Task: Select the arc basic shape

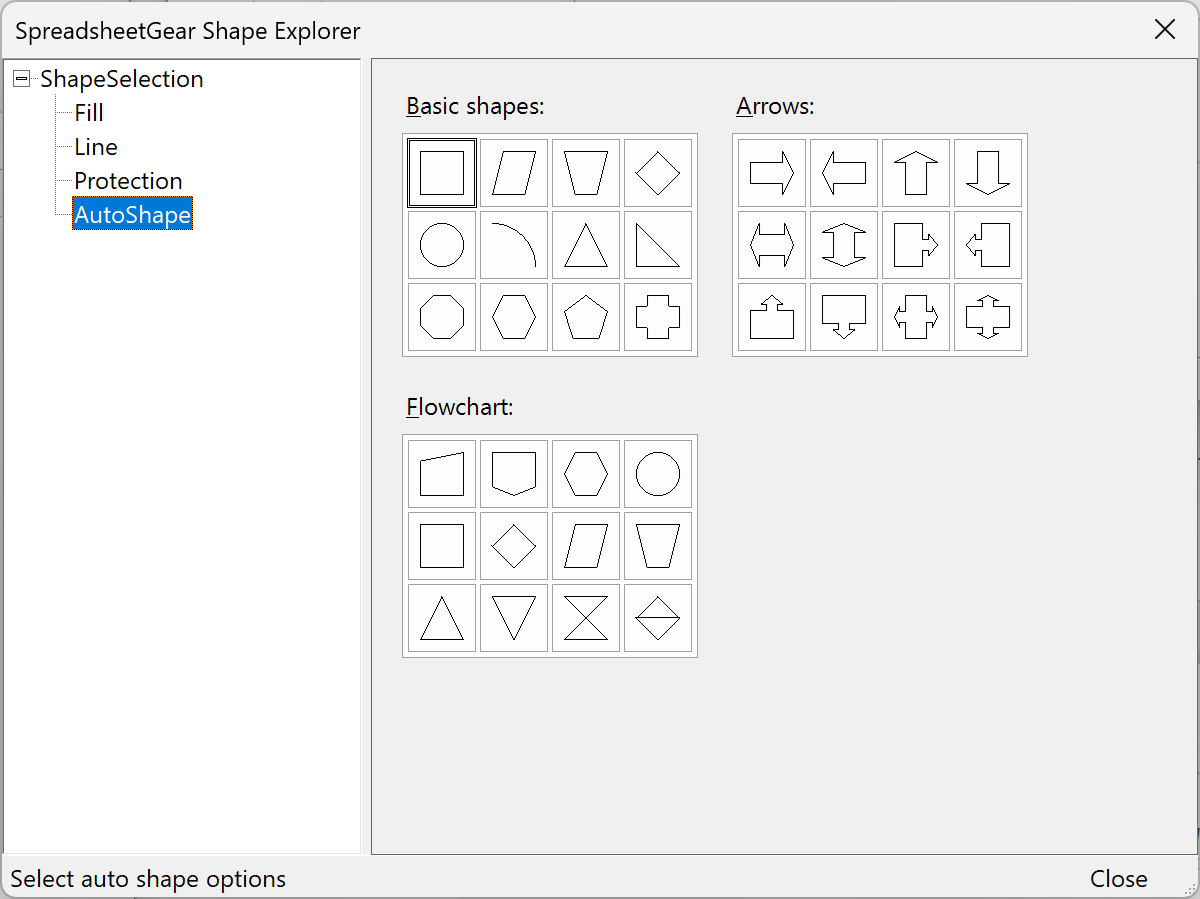Action: pyautogui.click(x=514, y=245)
